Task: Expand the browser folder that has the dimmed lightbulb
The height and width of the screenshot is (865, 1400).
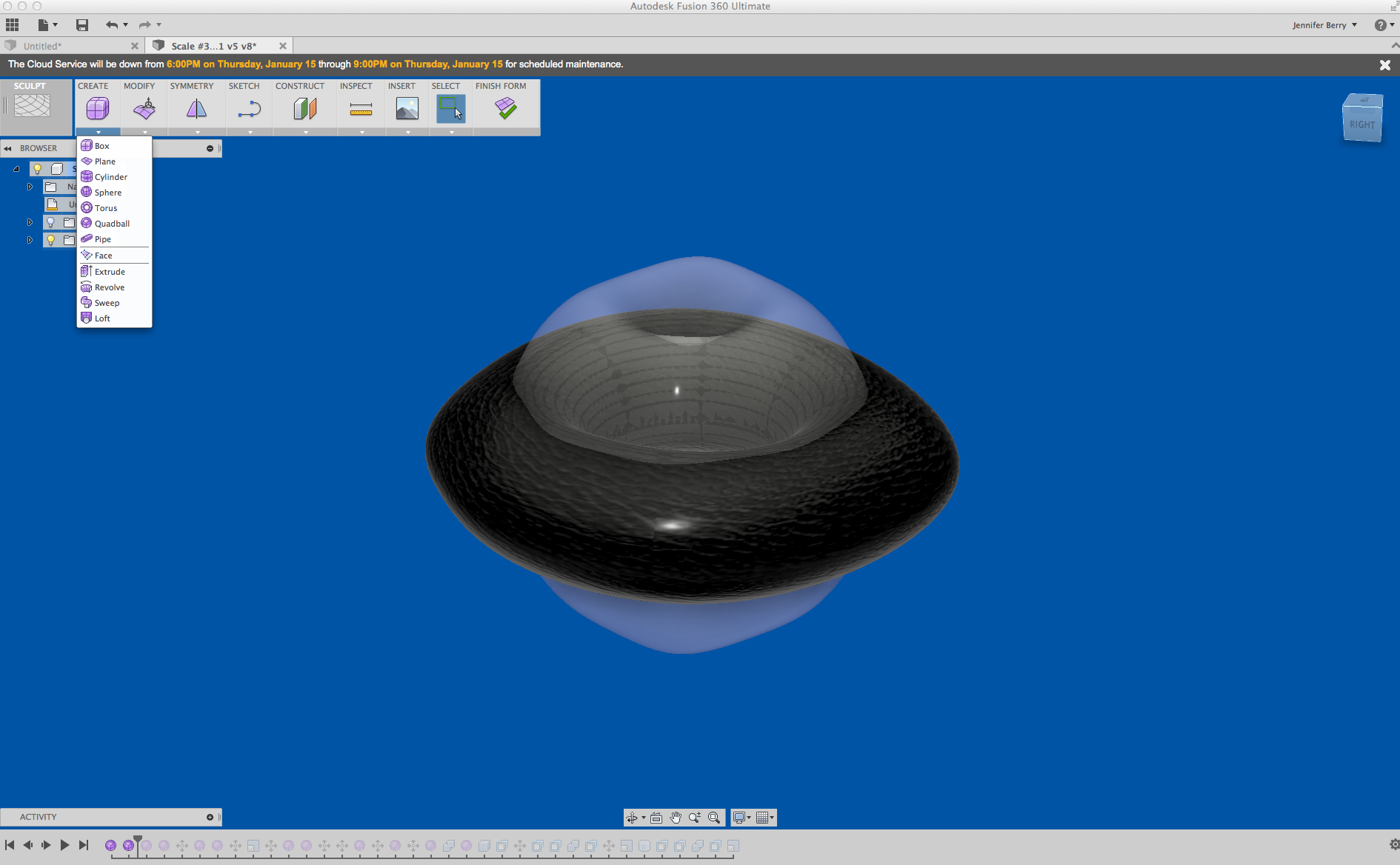Action: pos(30,222)
